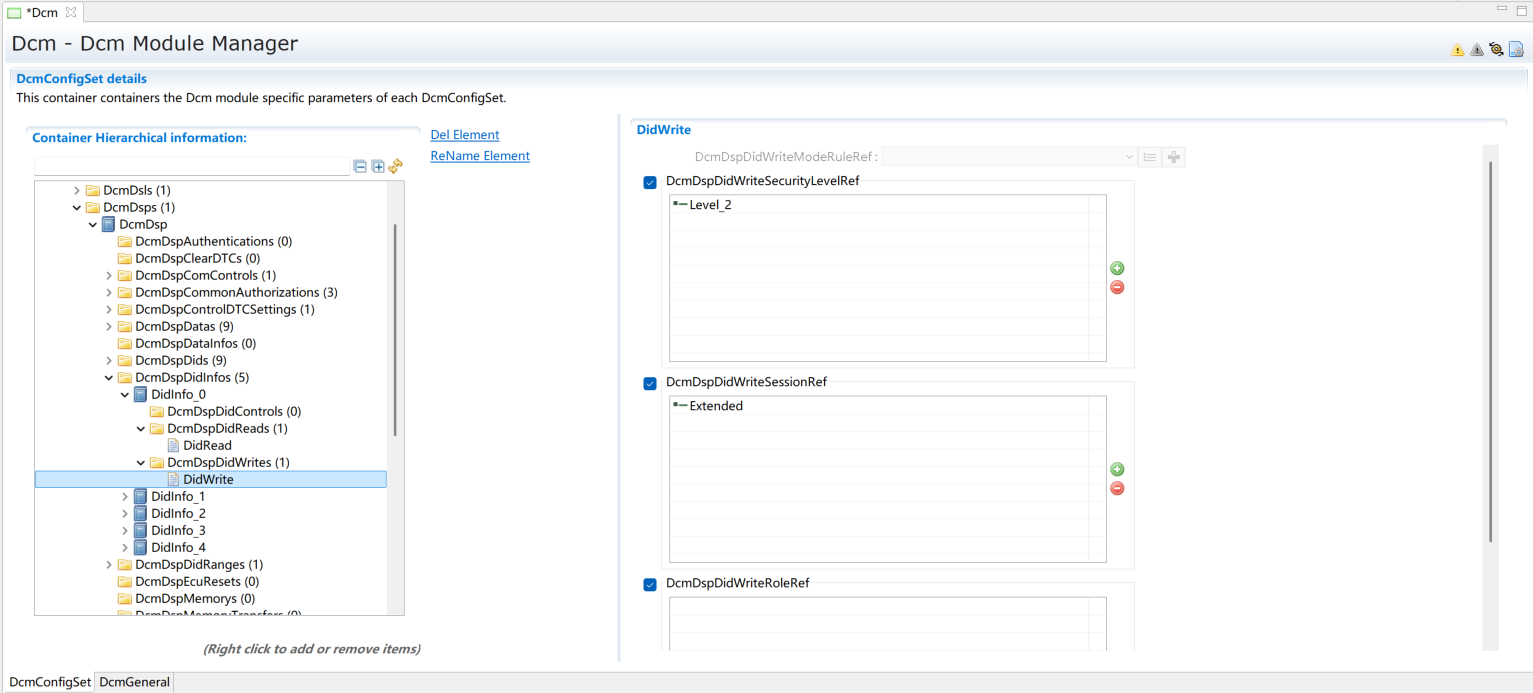Screen dimensions: 1533x693
Task: Uncheck the DcmDspDidWriteSecurityLevelRef checkbox
Action: [650, 182]
